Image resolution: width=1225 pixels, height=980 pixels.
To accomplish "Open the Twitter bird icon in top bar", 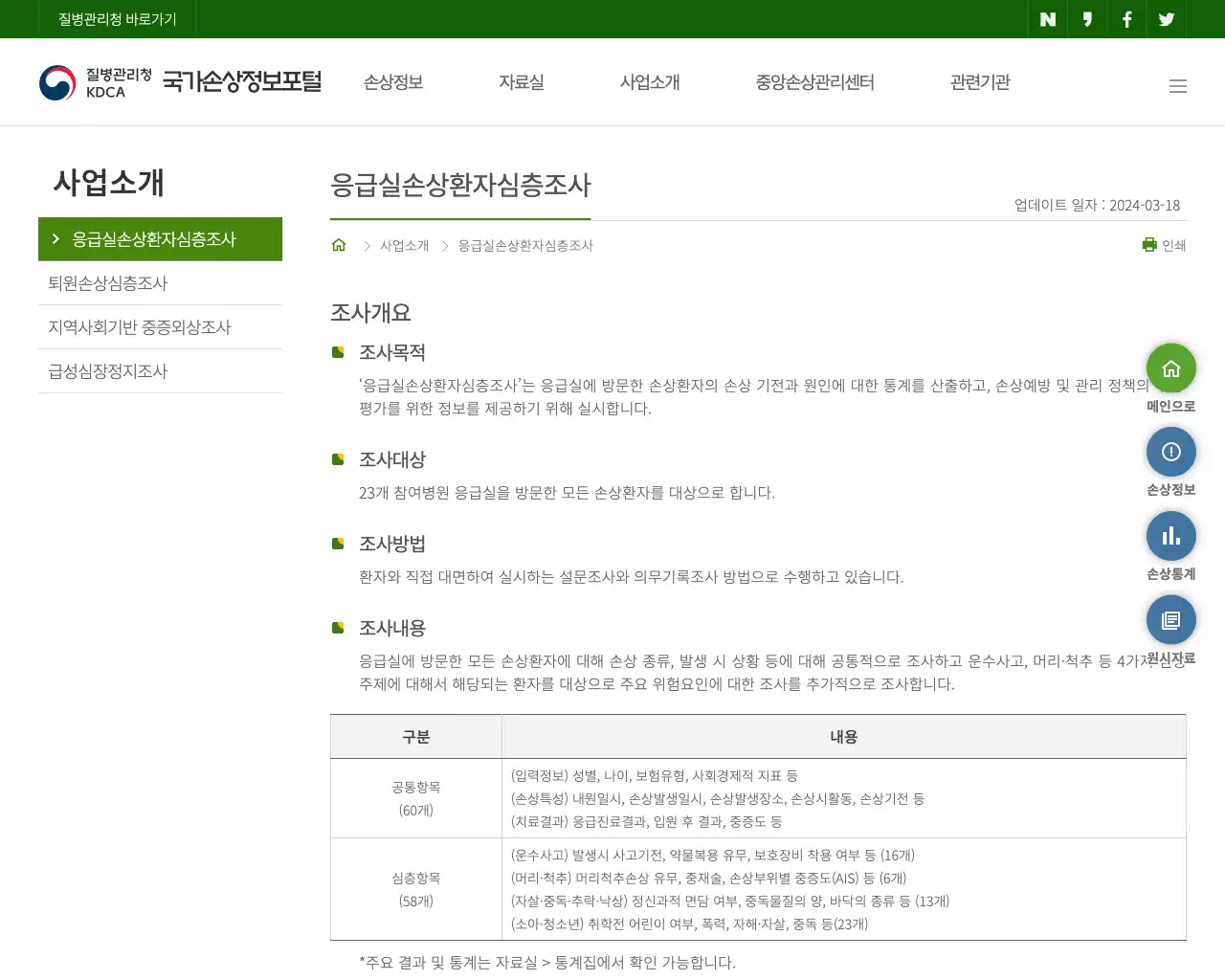I will coord(1167,19).
